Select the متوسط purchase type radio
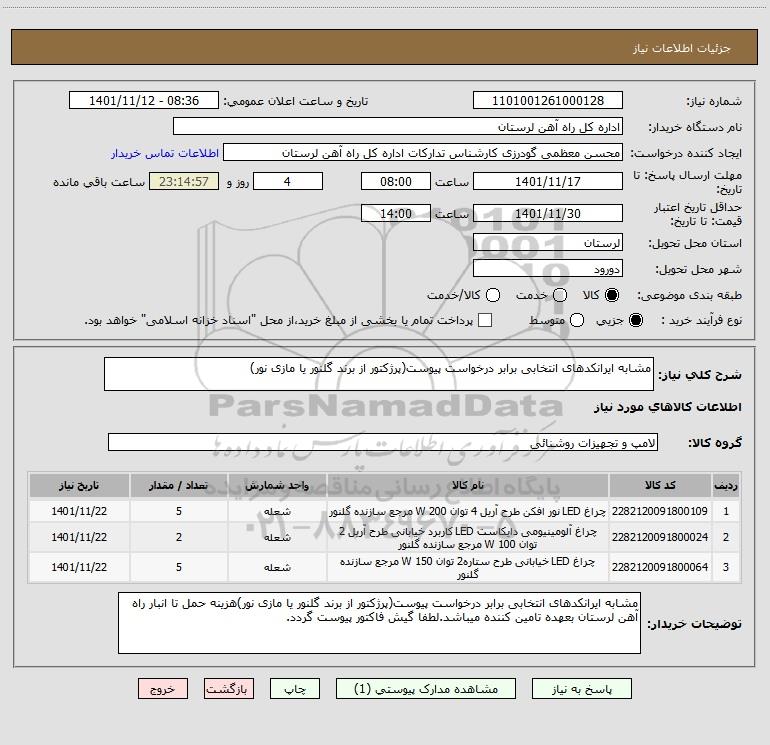This screenshot has width=770, height=745. (x=577, y=320)
